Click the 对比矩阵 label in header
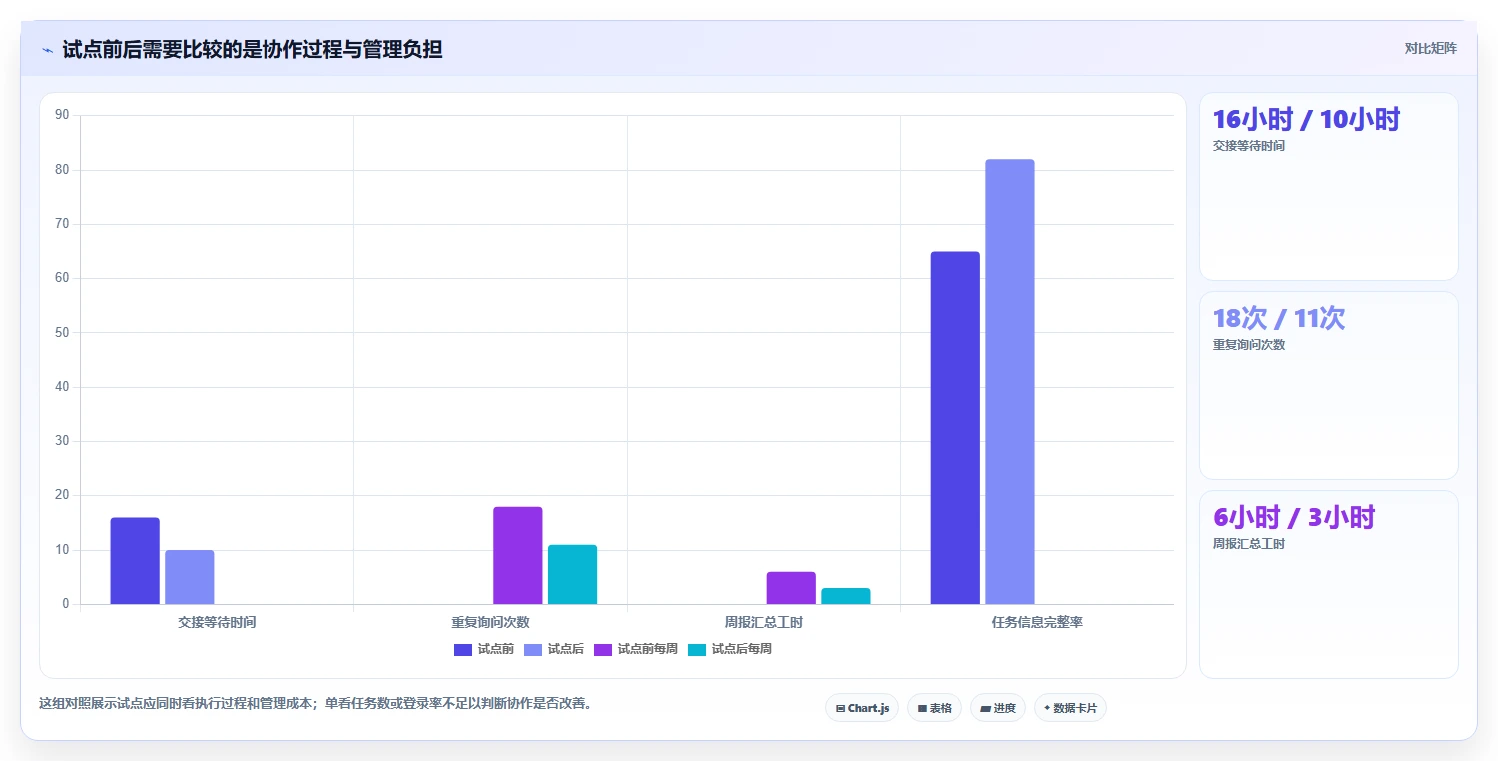Screen dimensions: 1498x761 pos(1431,48)
